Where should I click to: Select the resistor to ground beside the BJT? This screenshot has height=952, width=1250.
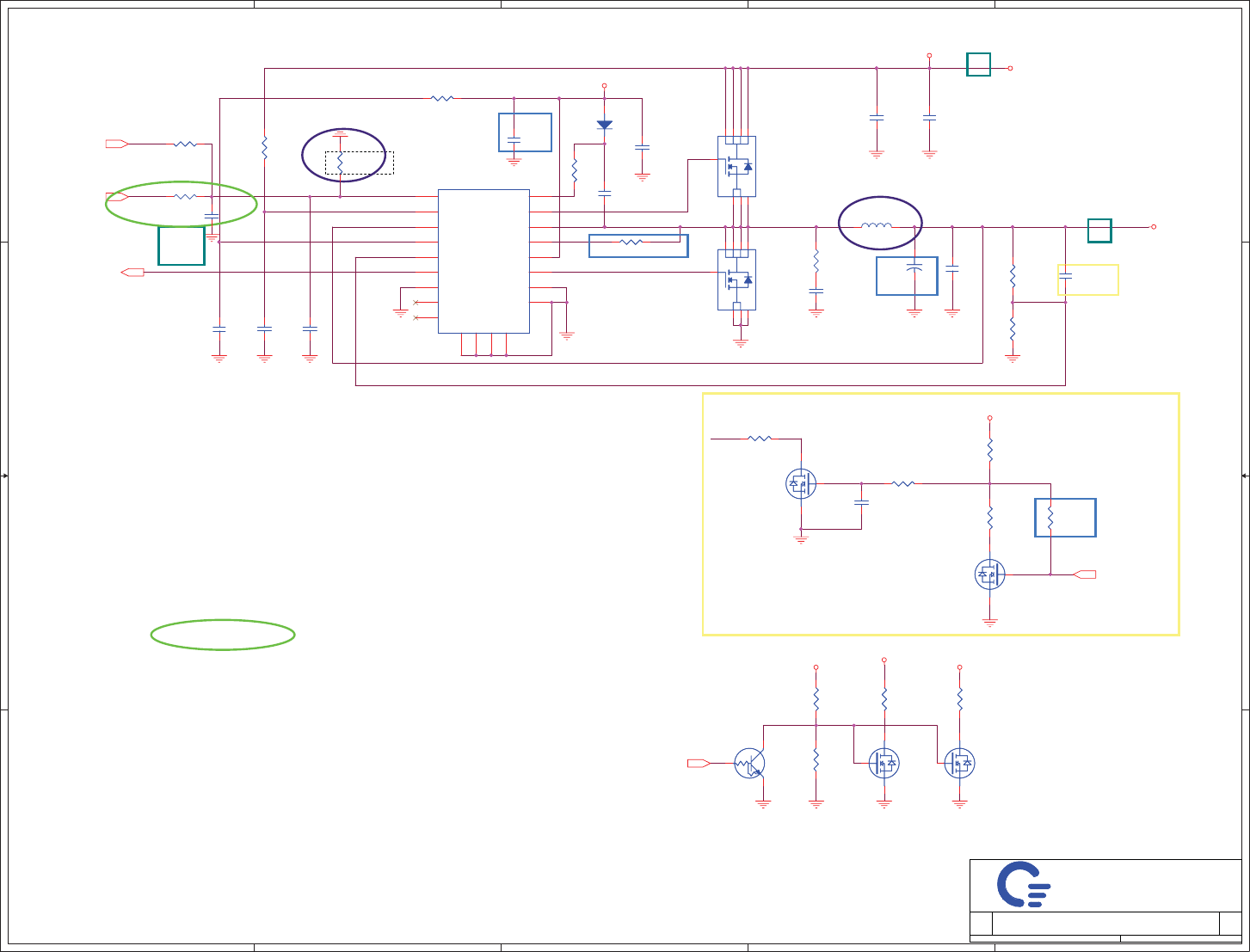click(x=816, y=759)
